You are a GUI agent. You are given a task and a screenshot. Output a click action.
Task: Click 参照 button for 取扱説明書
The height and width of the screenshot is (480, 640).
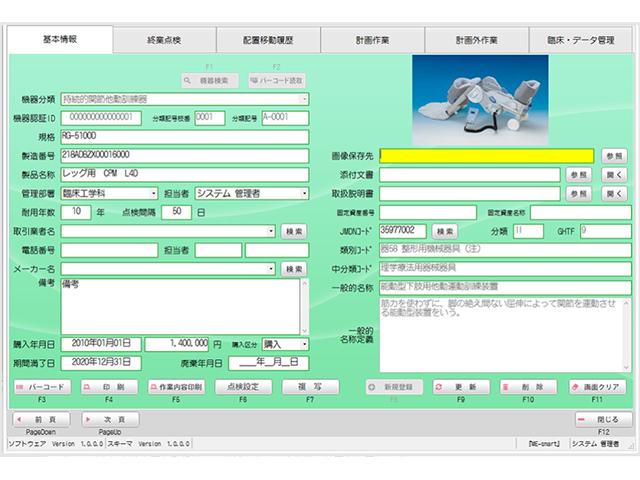coord(579,194)
